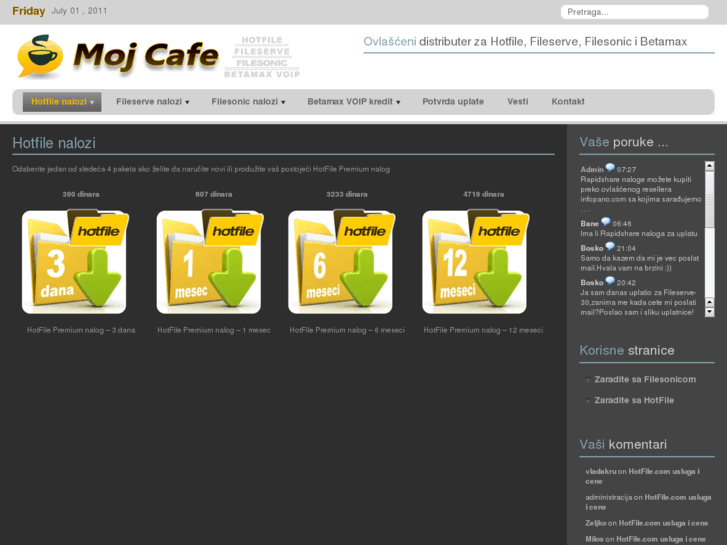This screenshot has height=545, width=727.
Task: Open Zaradite sa Filesonicom link
Action: 645,379
